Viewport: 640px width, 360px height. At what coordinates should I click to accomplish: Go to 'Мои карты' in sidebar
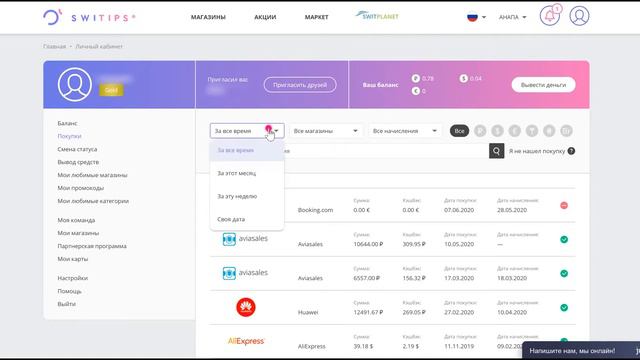[73, 259]
